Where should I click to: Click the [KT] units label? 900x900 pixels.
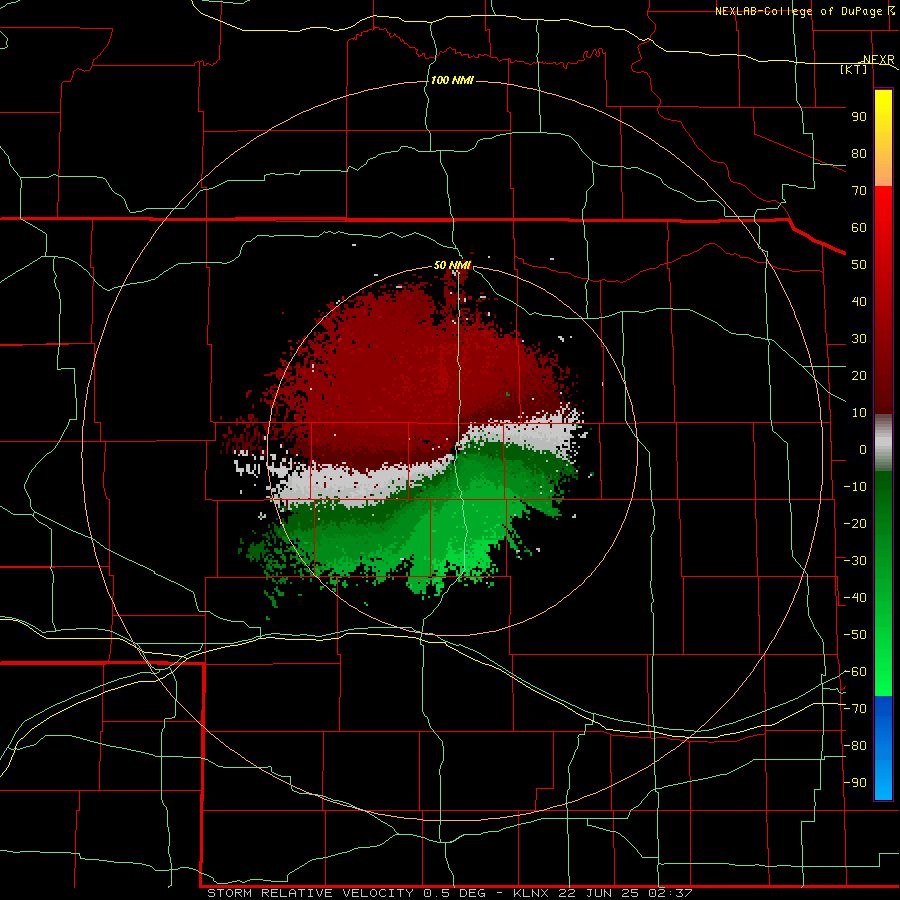point(854,69)
